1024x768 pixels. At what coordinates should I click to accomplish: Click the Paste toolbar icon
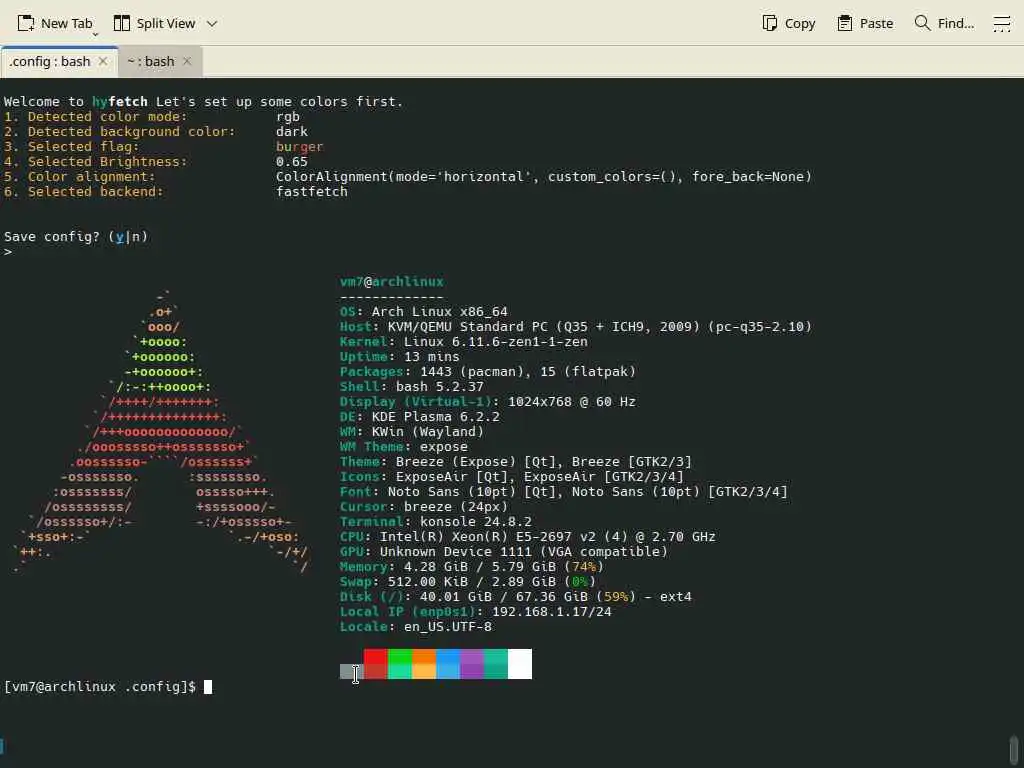(844, 24)
